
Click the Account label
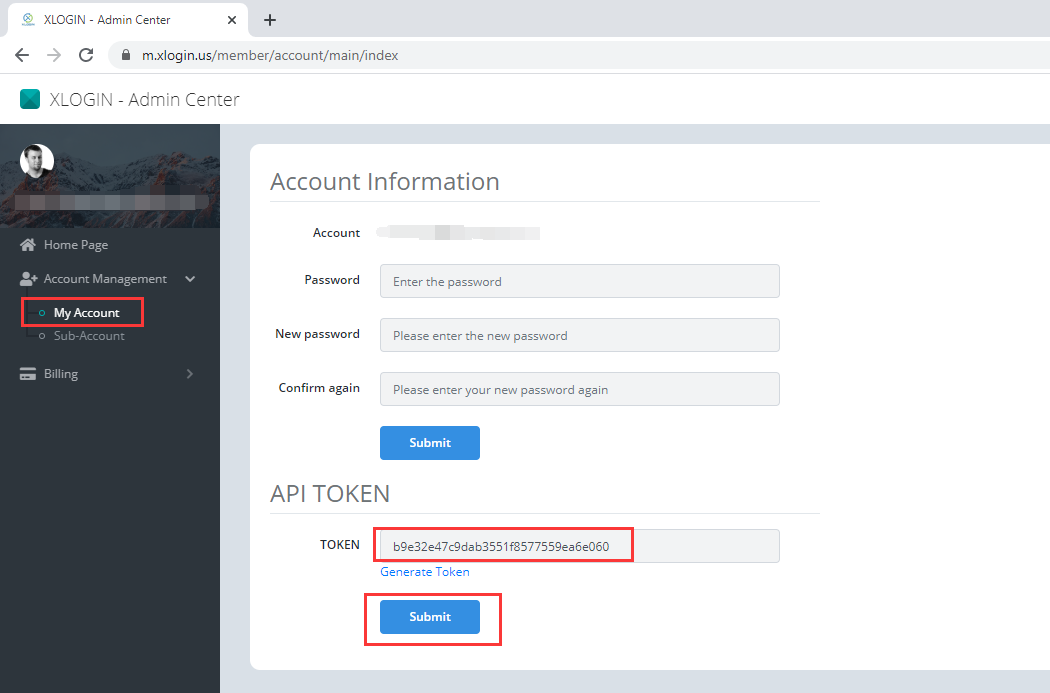click(336, 232)
